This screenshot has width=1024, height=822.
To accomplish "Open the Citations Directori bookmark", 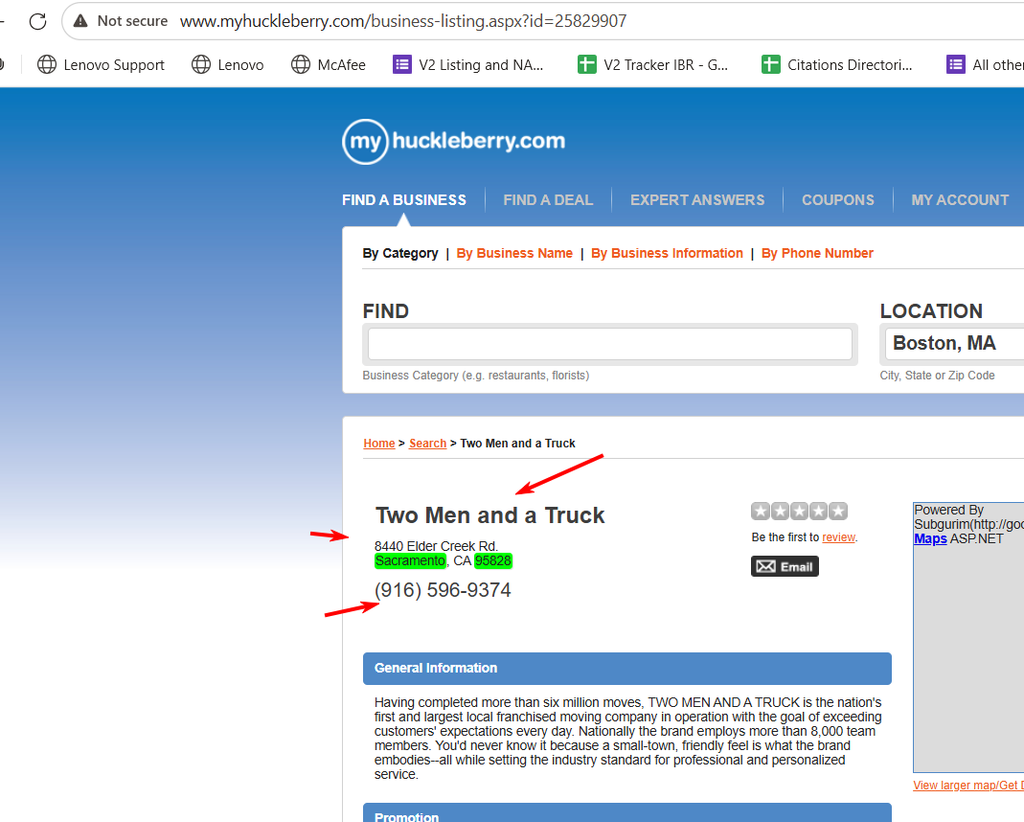I will [x=837, y=65].
